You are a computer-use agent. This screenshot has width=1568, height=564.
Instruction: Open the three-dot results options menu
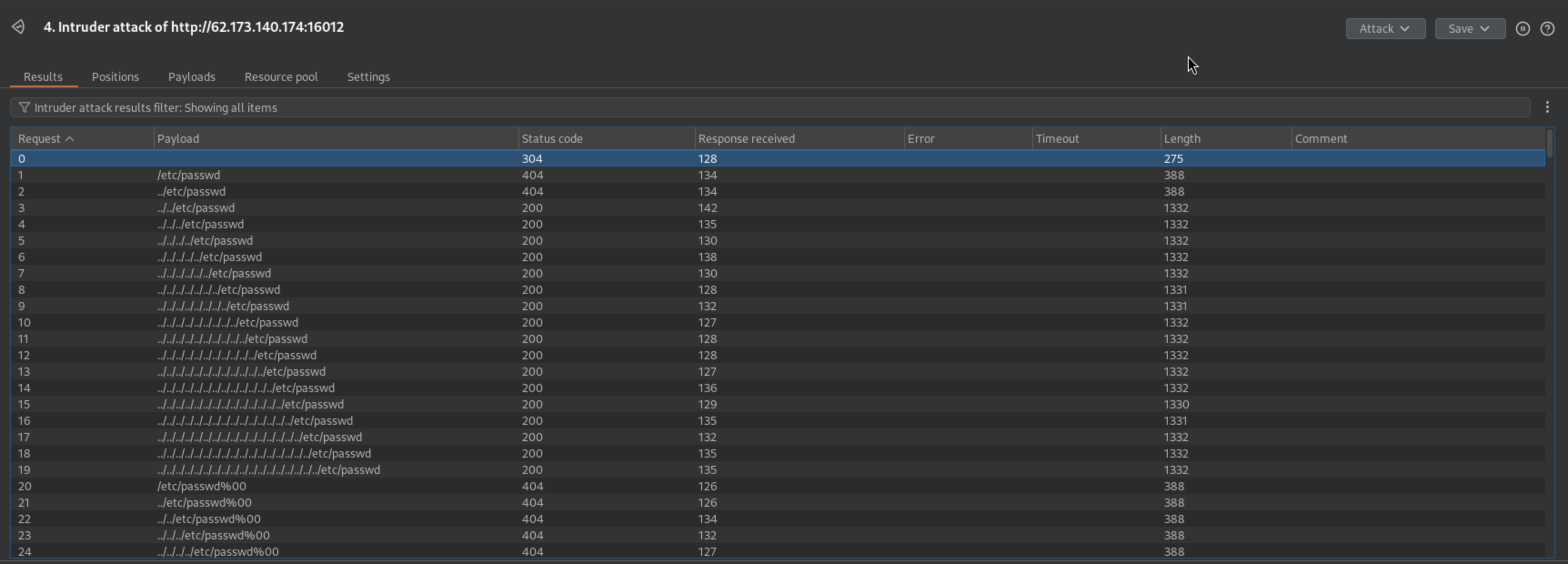click(x=1547, y=107)
